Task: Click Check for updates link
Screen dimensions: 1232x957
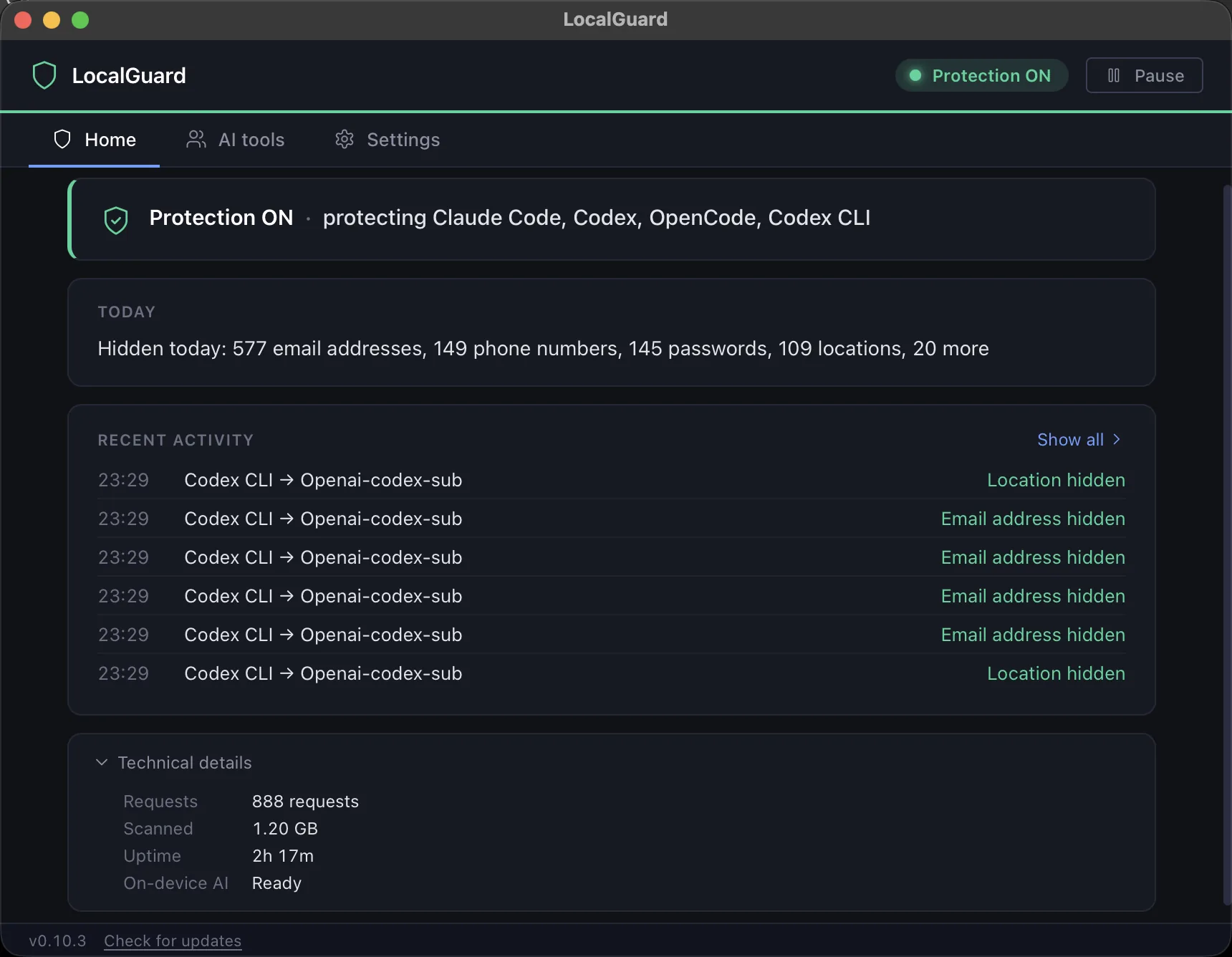Action: click(x=173, y=941)
